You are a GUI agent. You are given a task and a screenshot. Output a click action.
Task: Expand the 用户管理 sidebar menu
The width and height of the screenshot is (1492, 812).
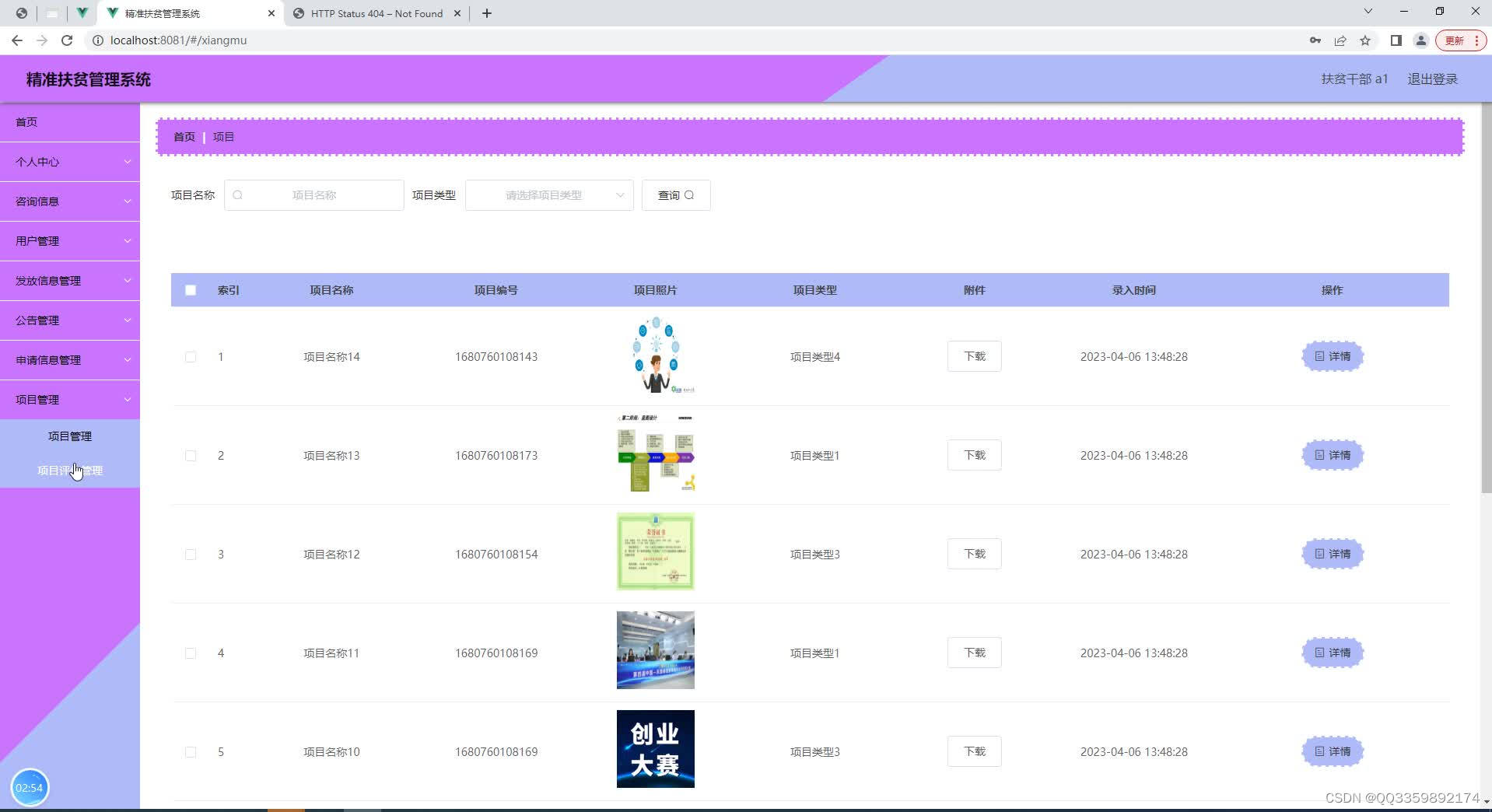(x=70, y=241)
